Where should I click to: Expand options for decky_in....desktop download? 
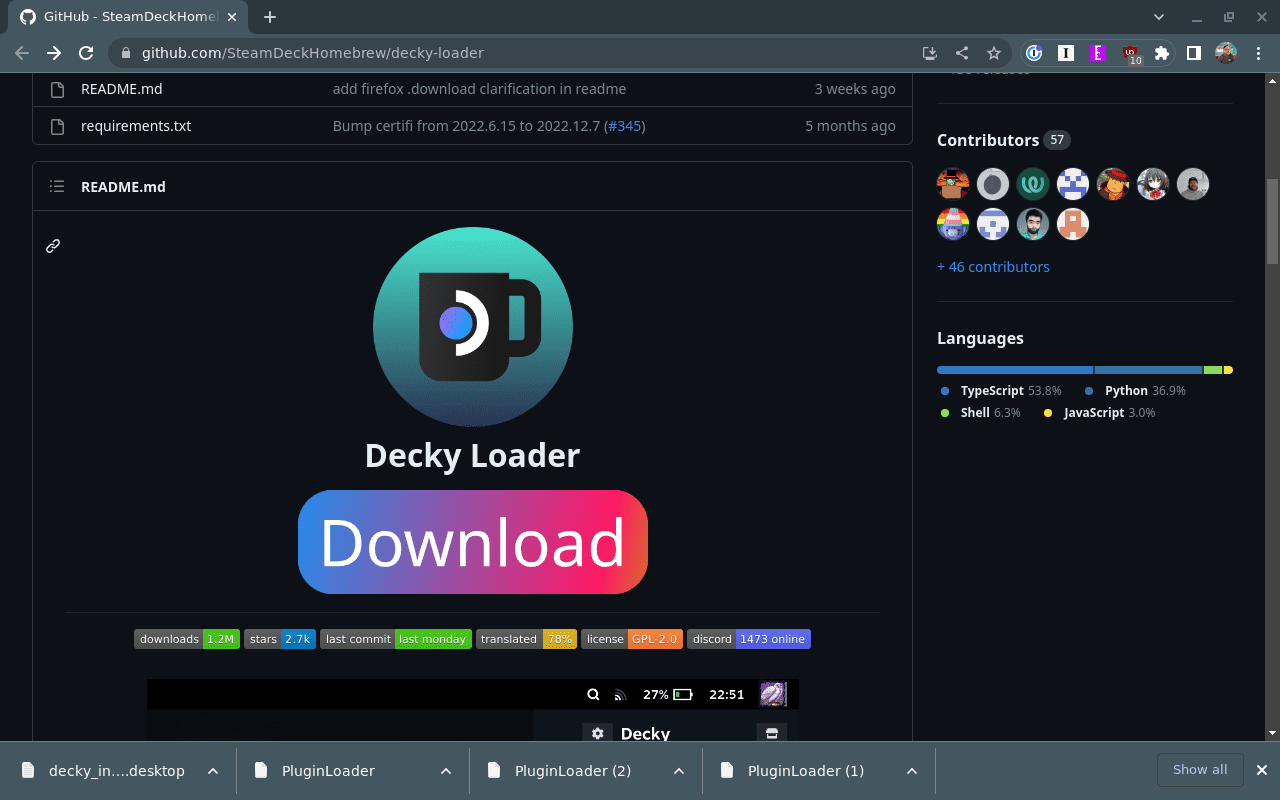point(213,771)
